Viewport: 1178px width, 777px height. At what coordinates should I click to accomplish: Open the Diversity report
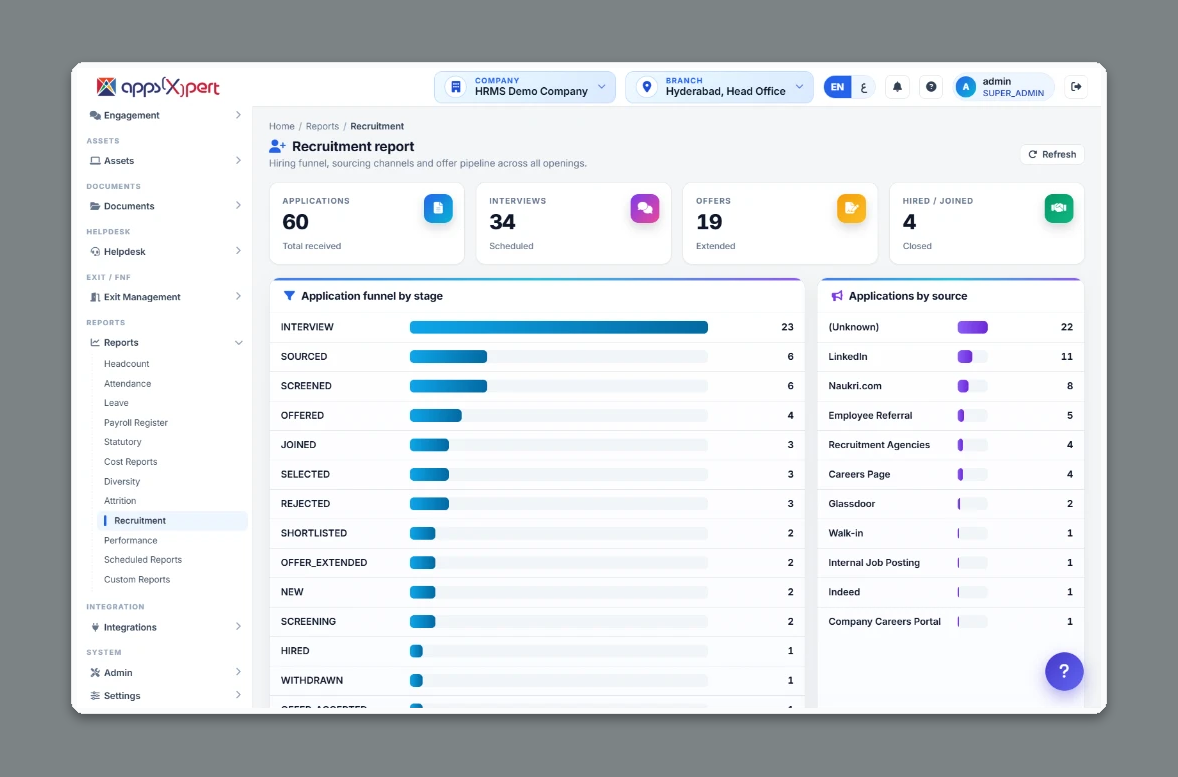click(x=122, y=482)
